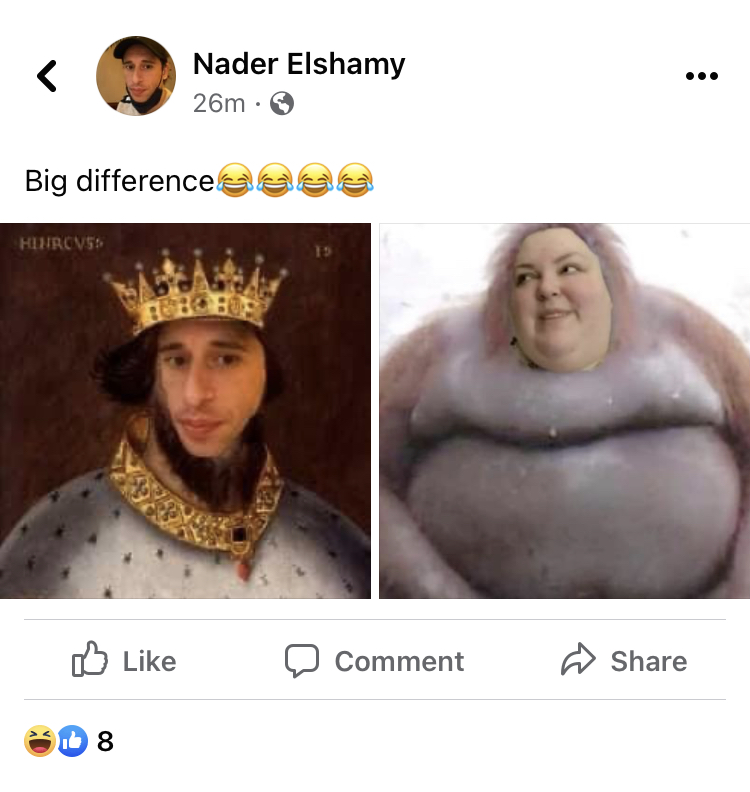Viewport: 750px width, 792px height.
Task: Open the crowned king portrait image
Action: click(185, 411)
